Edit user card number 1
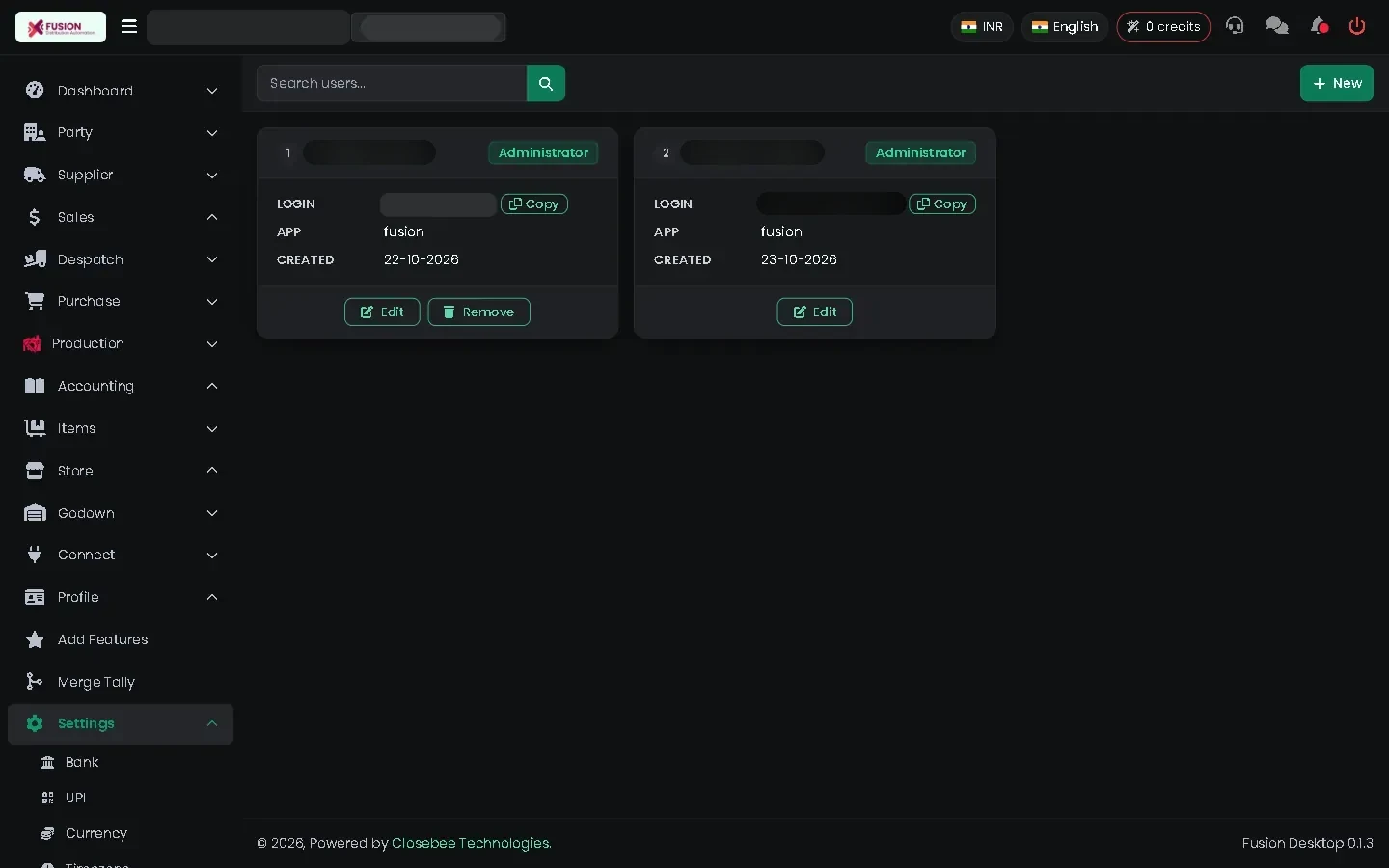Viewport: 1389px width, 868px height. click(x=382, y=312)
